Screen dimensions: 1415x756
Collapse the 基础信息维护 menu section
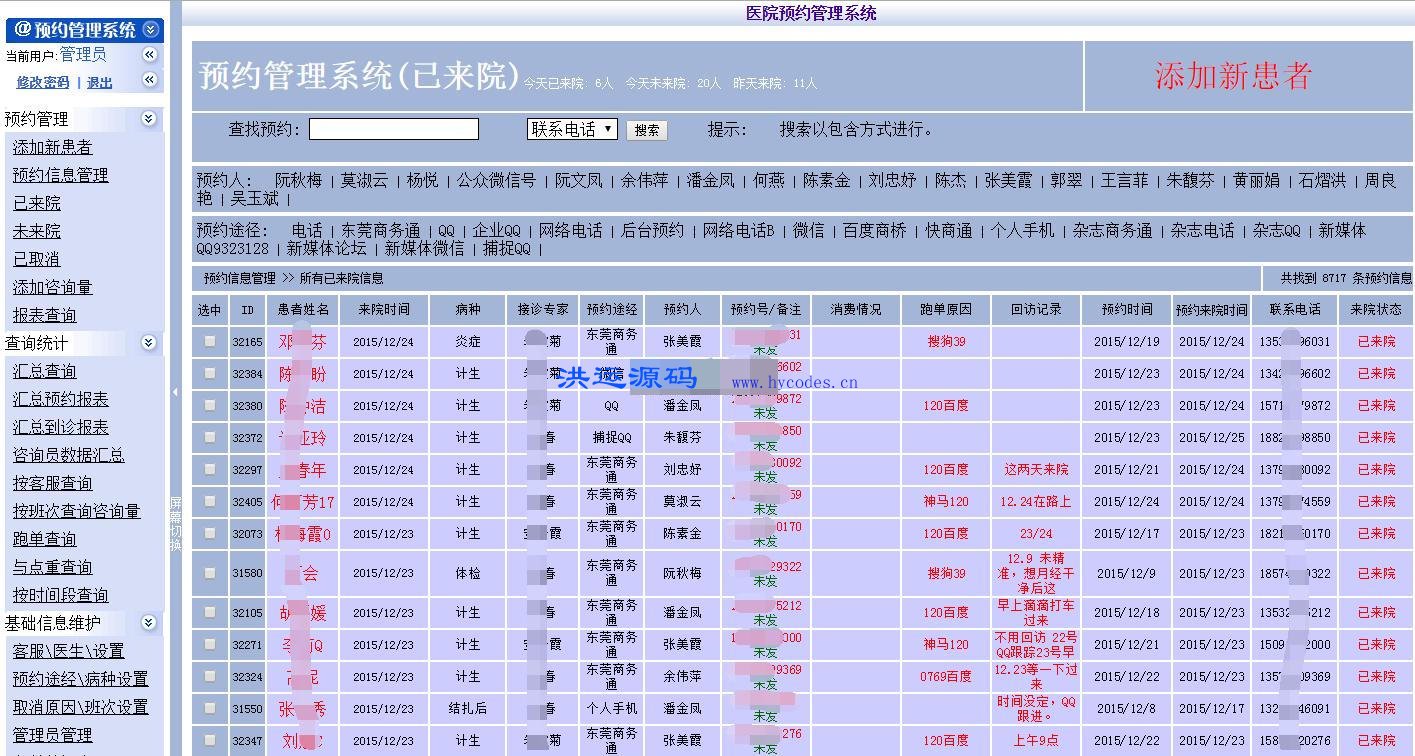pos(149,623)
